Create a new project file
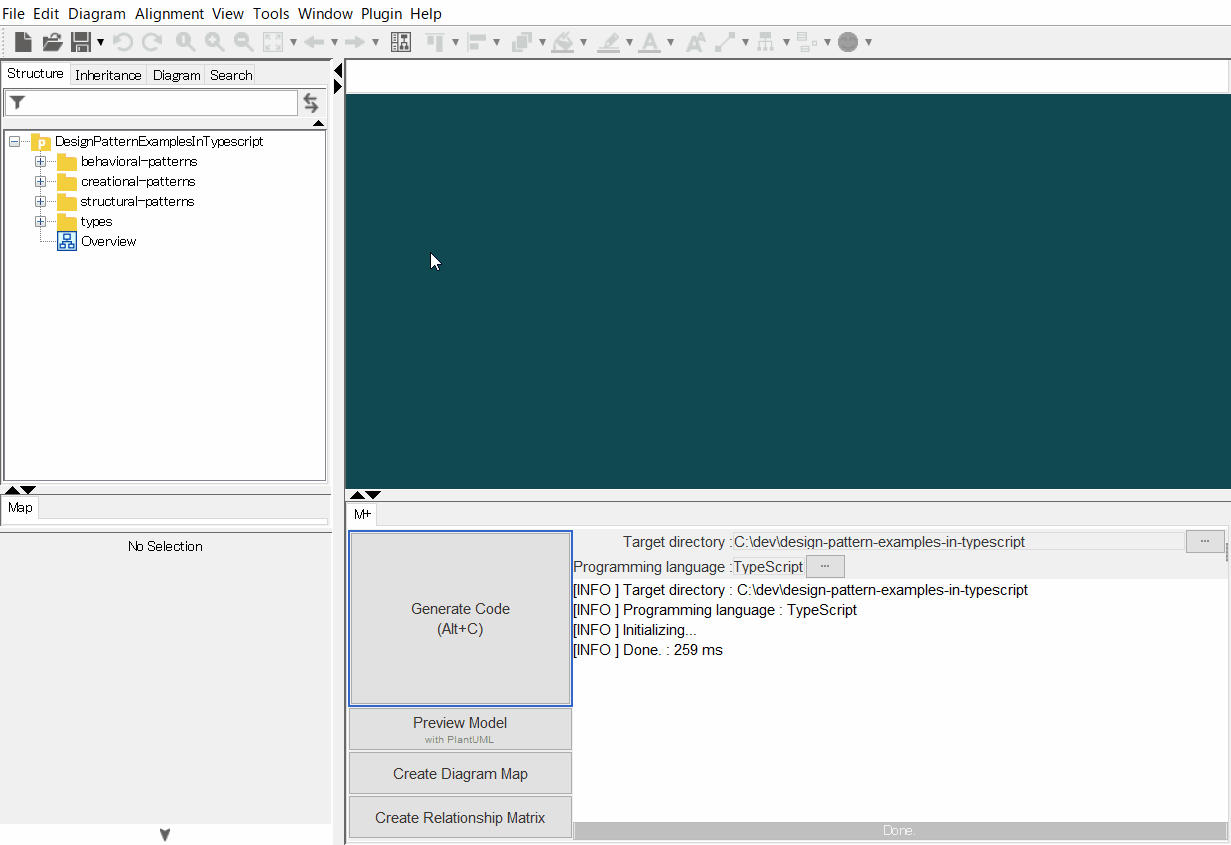This screenshot has height=845, width=1231. 23,42
